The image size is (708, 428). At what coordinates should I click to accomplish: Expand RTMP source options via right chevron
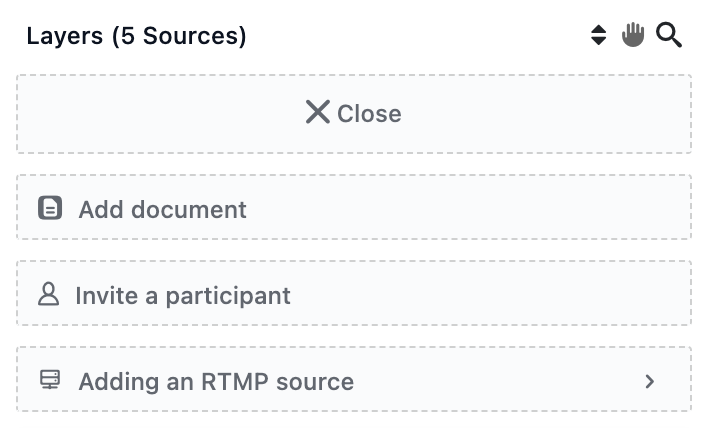pos(650,381)
